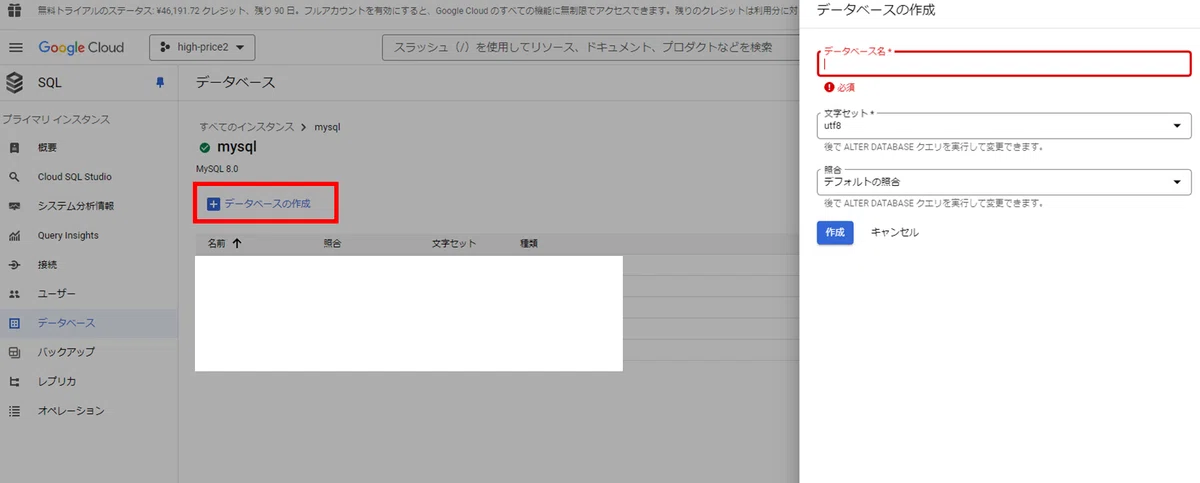The image size is (1200, 483).
Task: Click the plus icon for database creation
Action: click(x=213, y=204)
